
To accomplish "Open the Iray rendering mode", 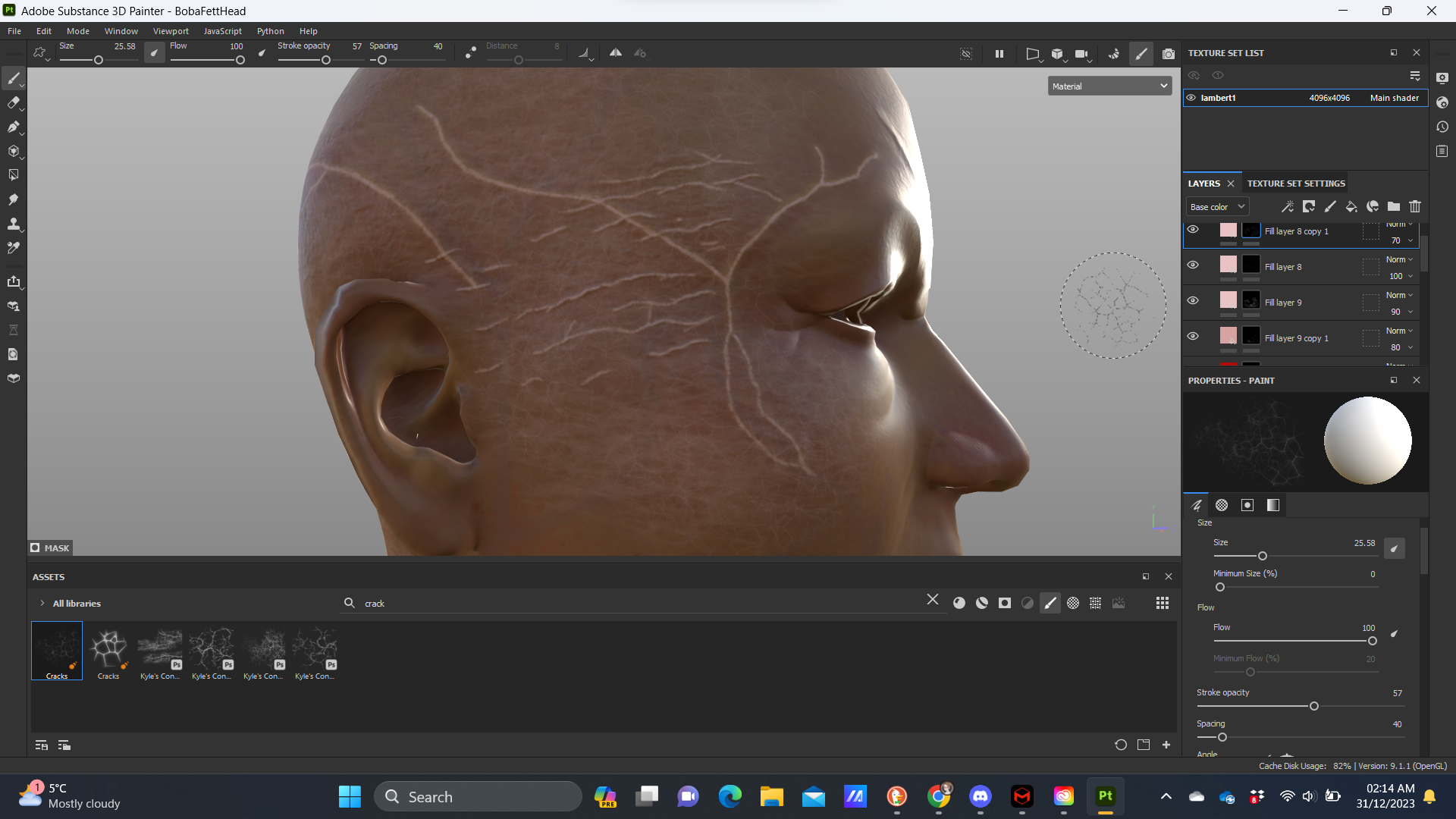I will pyautogui.click(x=1113, y=54).
